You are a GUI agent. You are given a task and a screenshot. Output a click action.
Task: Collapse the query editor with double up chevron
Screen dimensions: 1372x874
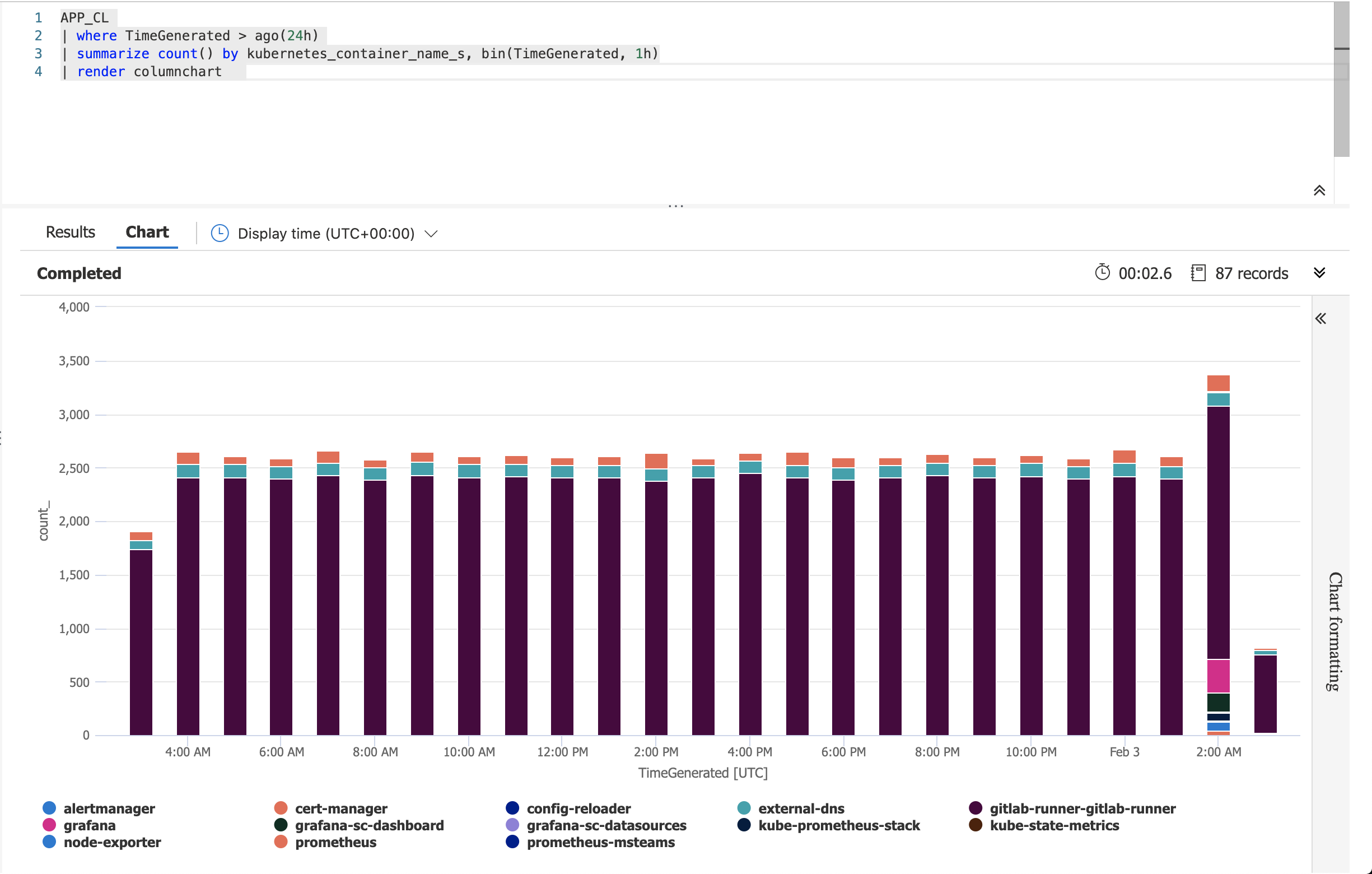[1319, 190]
